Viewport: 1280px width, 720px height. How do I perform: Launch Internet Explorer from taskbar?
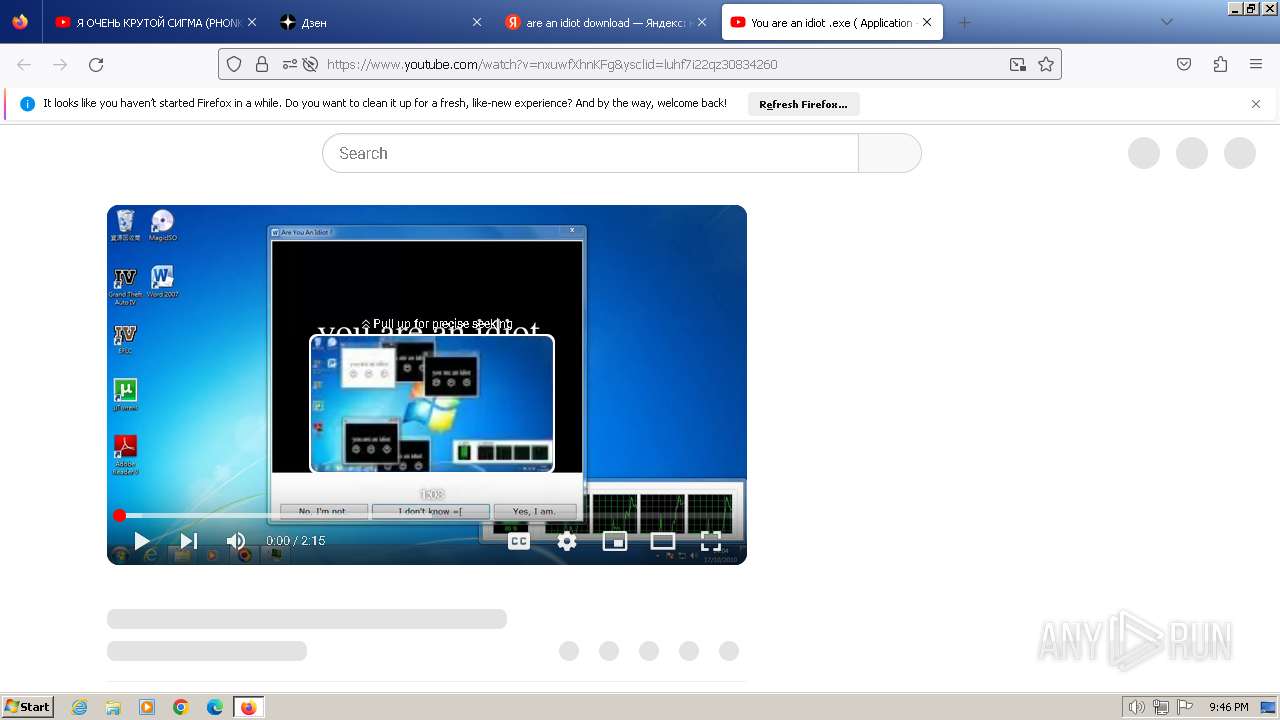[80, 707]
